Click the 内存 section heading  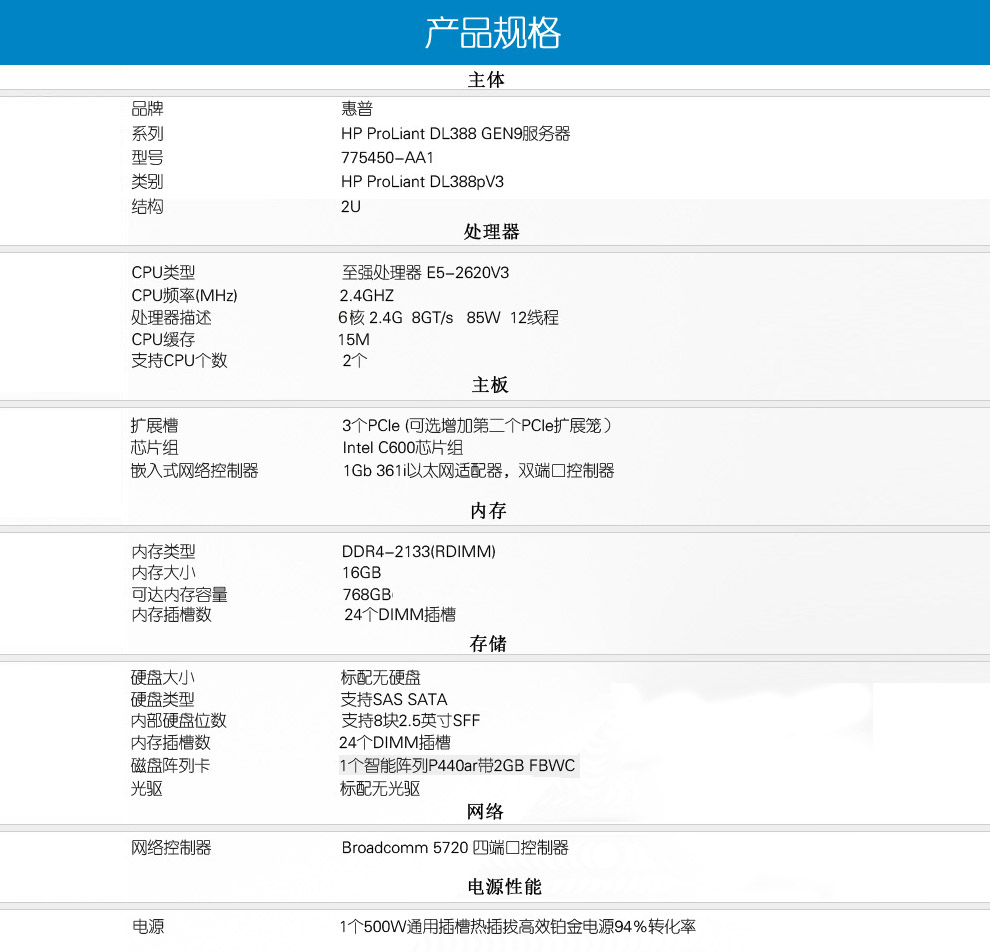488,510
